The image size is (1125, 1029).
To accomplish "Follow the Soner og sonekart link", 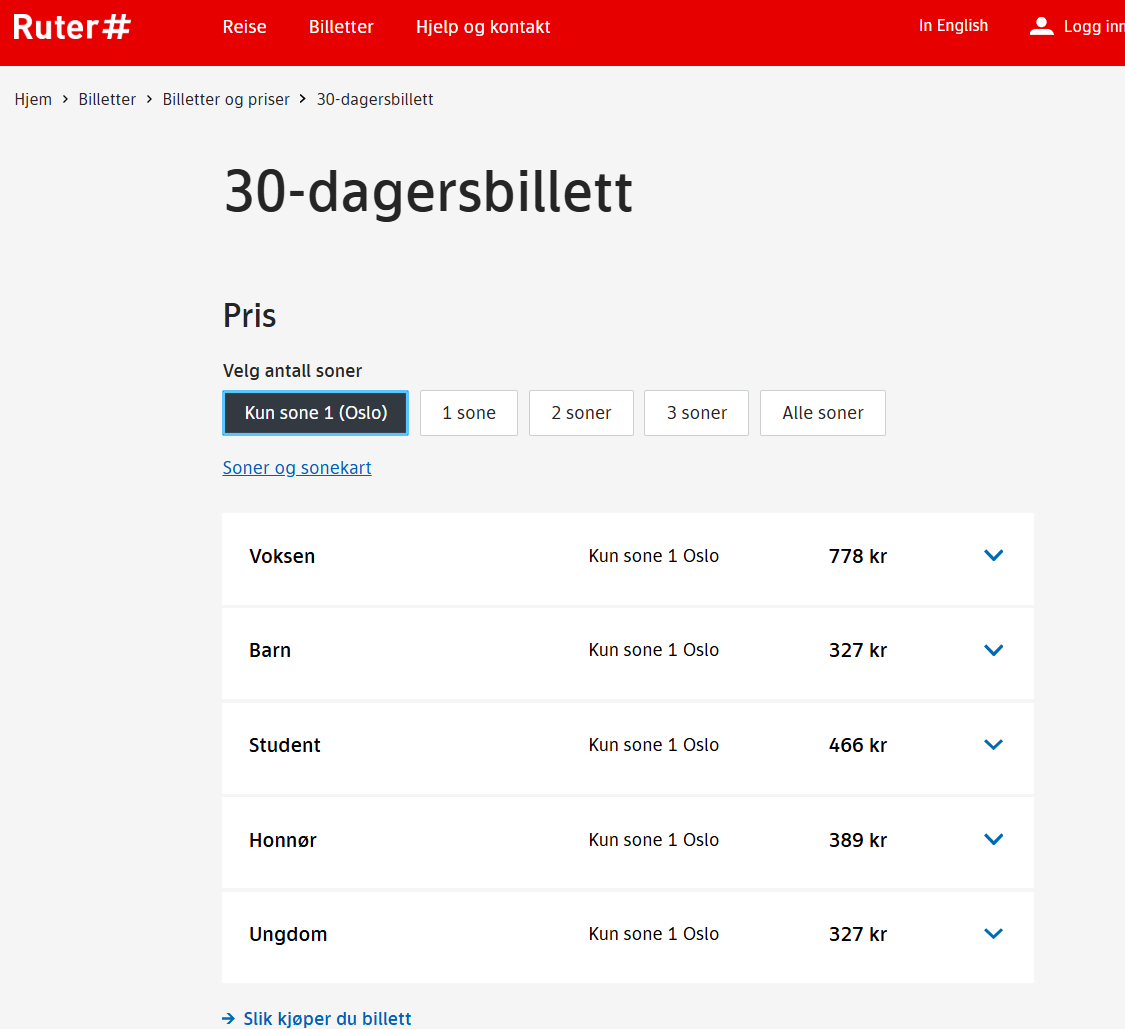I will [x=297, y=468].
